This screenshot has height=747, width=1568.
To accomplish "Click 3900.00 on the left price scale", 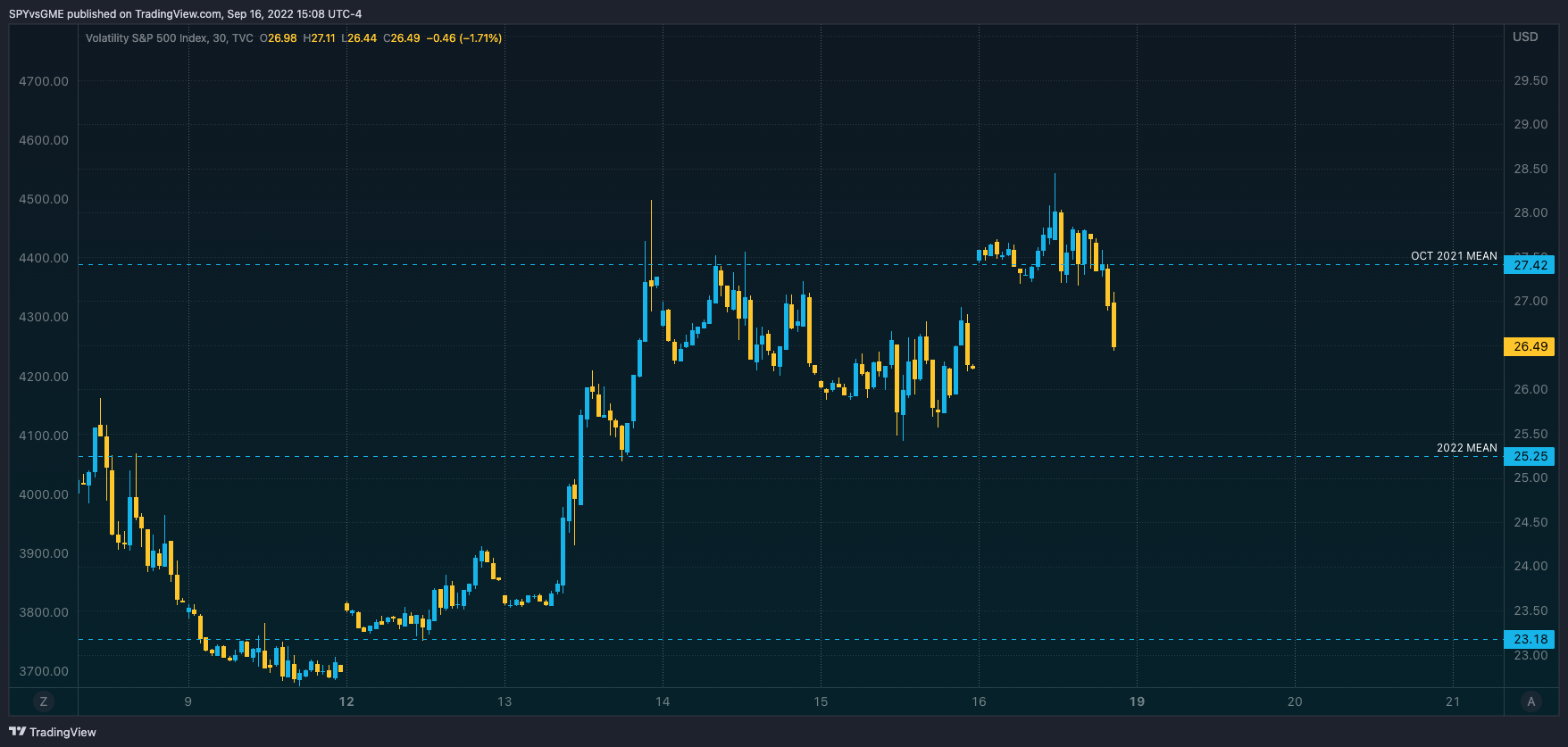I will point(44,553).
